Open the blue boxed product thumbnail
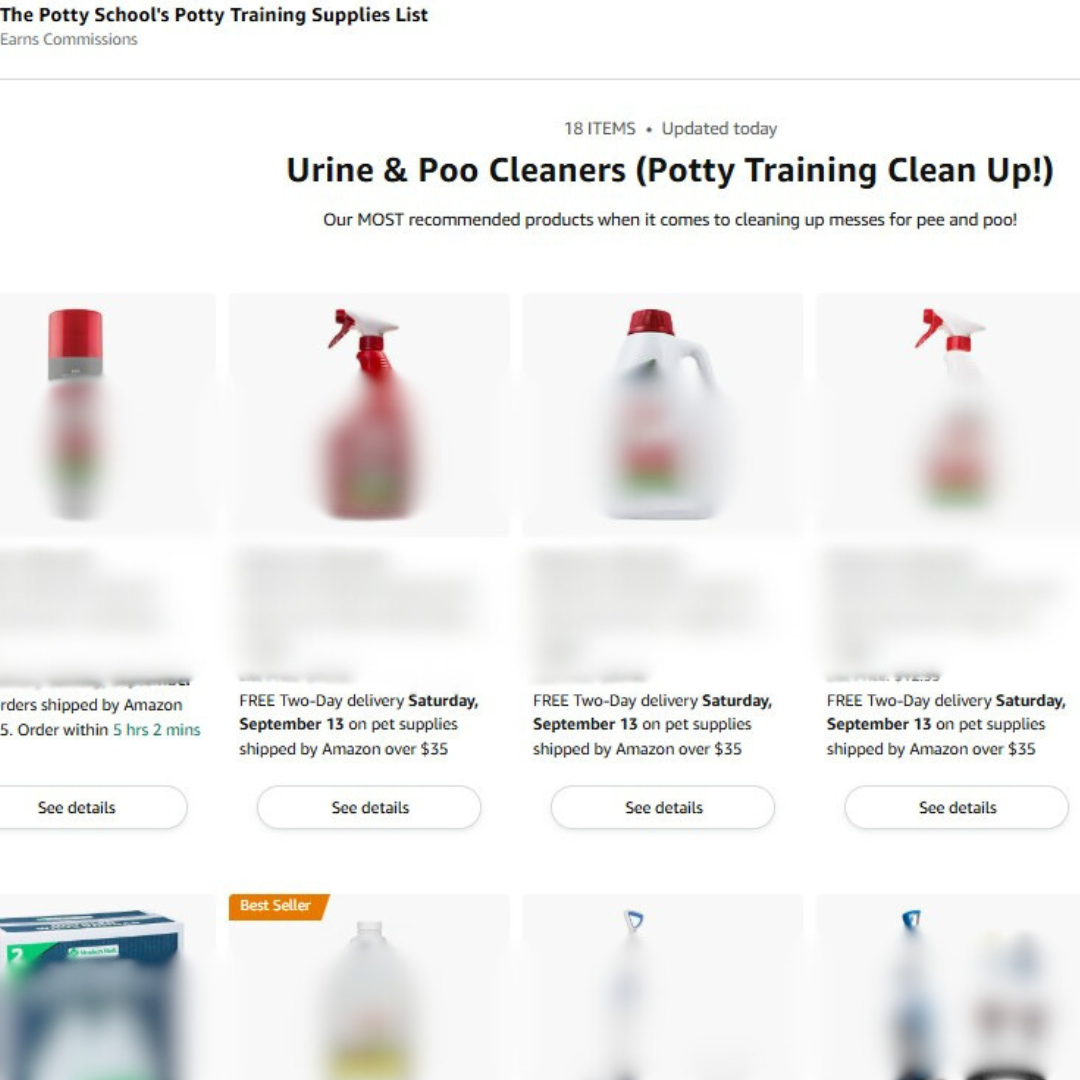 tap(107, 987)
